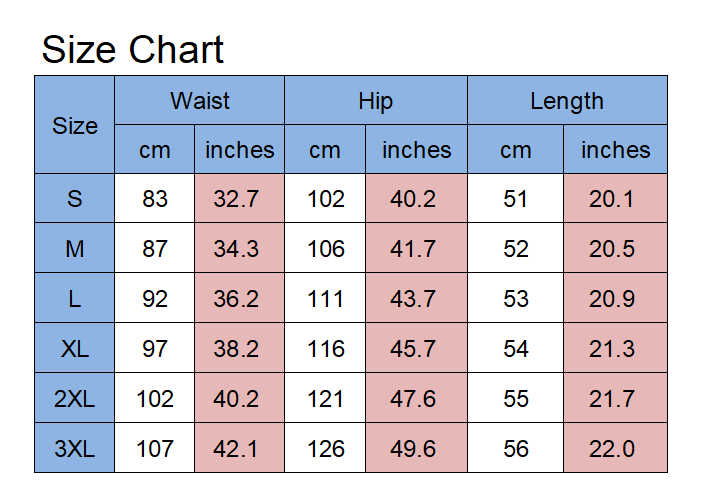707x504 pixels.
Task: Select the XL size row label
Action: [75, 349]
